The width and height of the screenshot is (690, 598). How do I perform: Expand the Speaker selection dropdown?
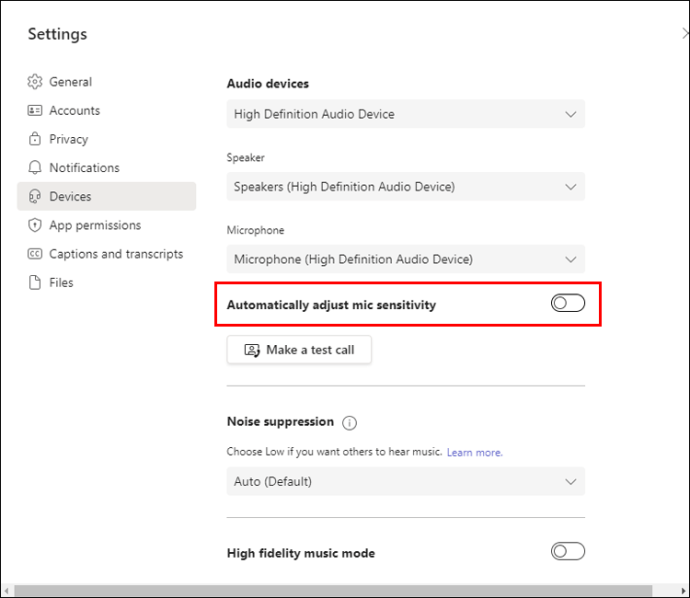pyautogui.click(x=406, y=187)
